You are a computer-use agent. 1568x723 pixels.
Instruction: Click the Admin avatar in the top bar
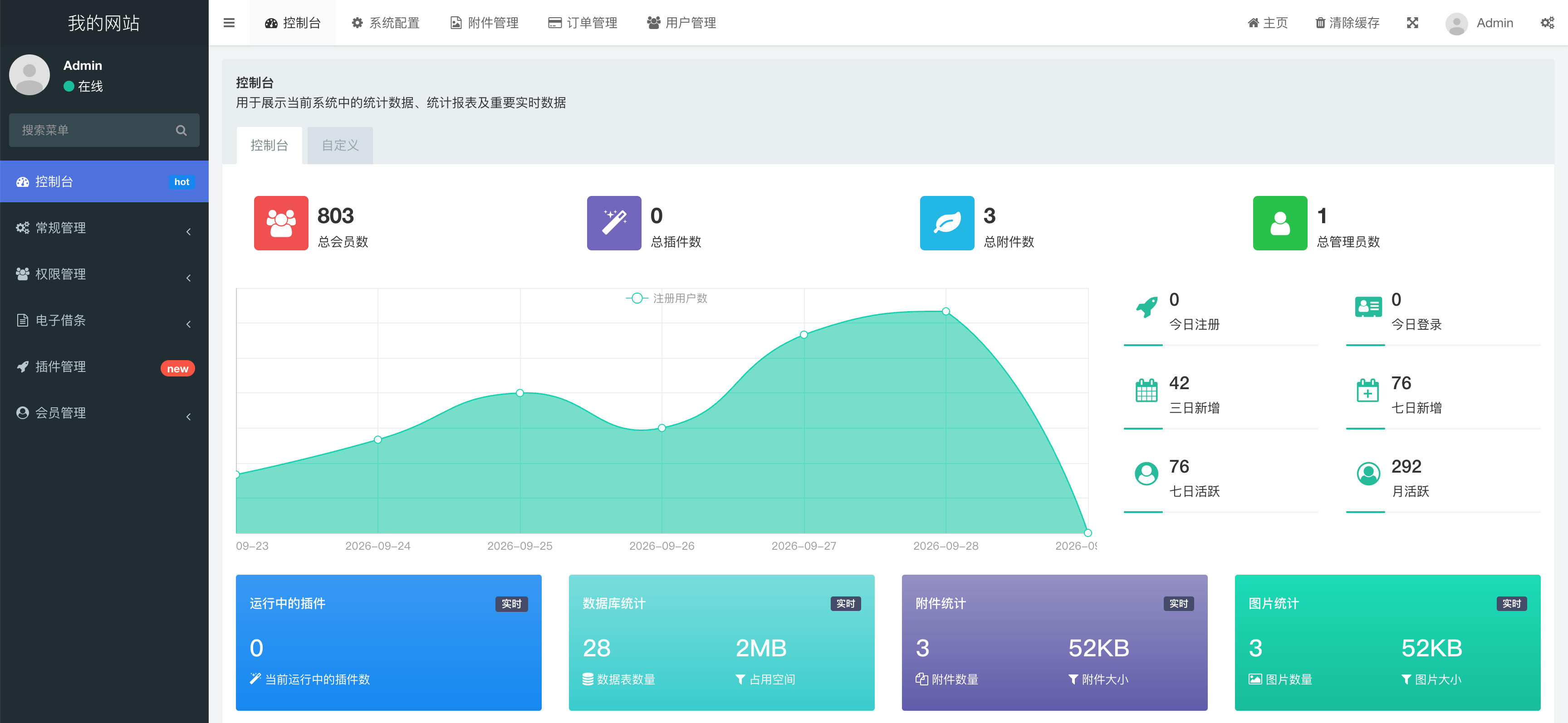[x=1456, y=24]
